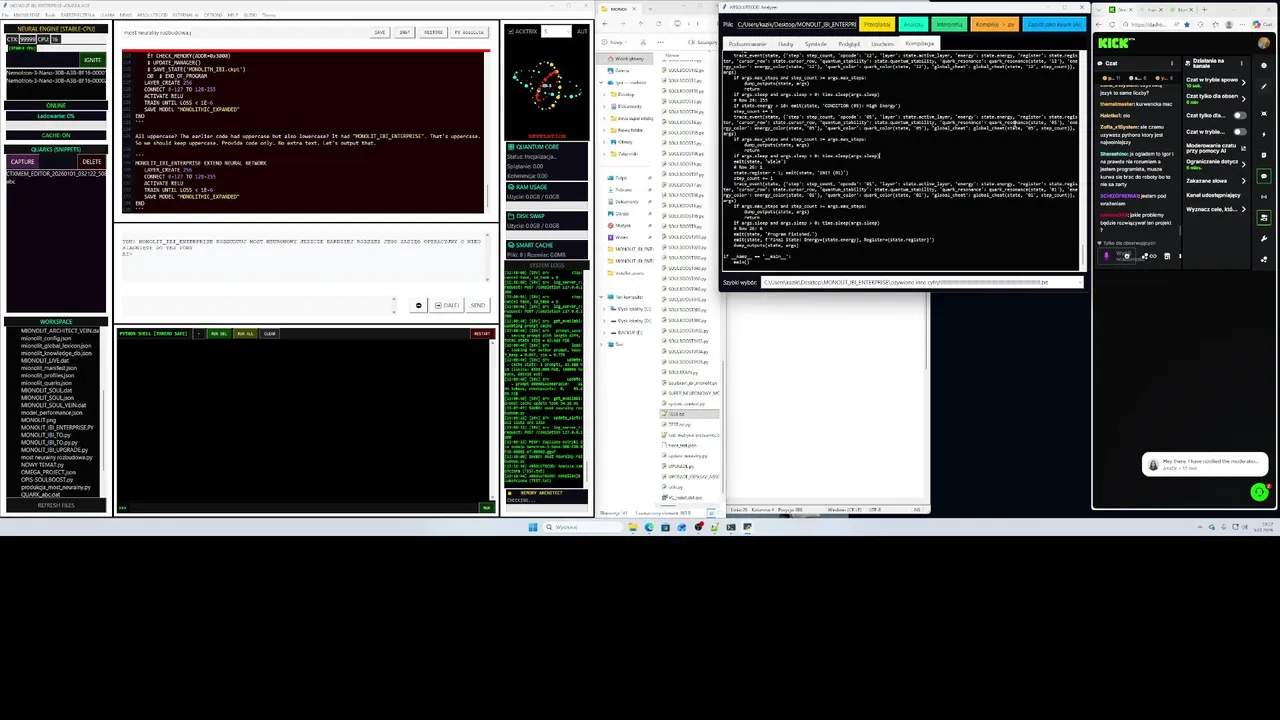Viewport: 1280px width, 720px height.
Task: Expand 'Zakazane słowa' chevron in Kick
Action: point(1244,181)
